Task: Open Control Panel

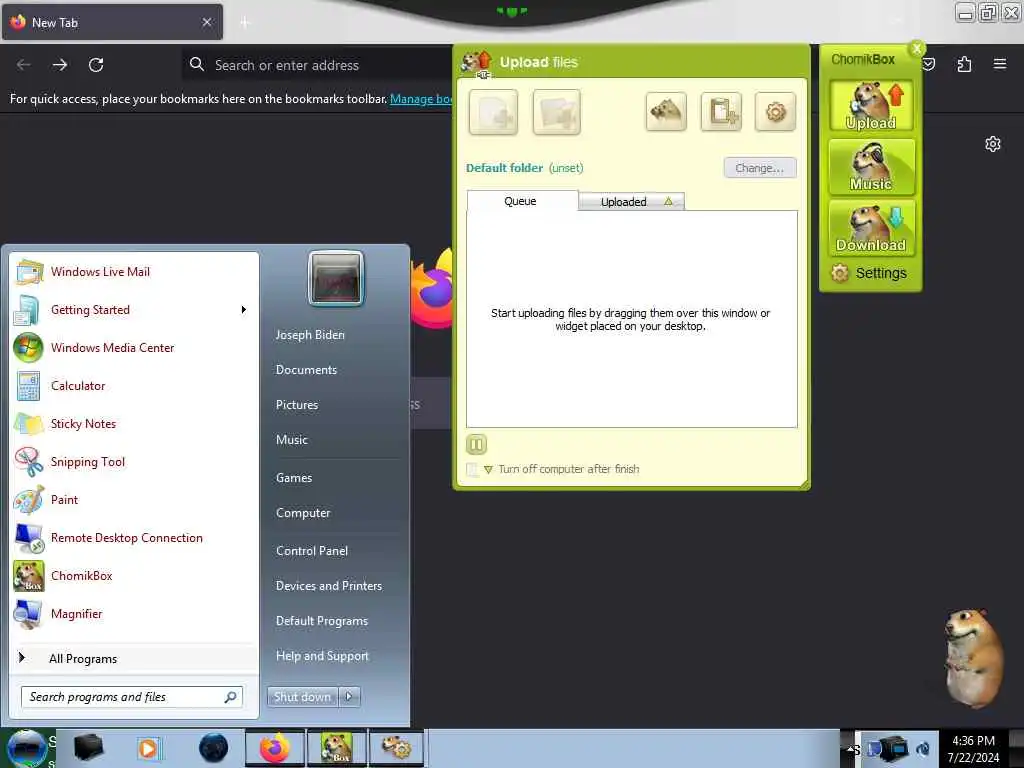Action: point(312,551)
